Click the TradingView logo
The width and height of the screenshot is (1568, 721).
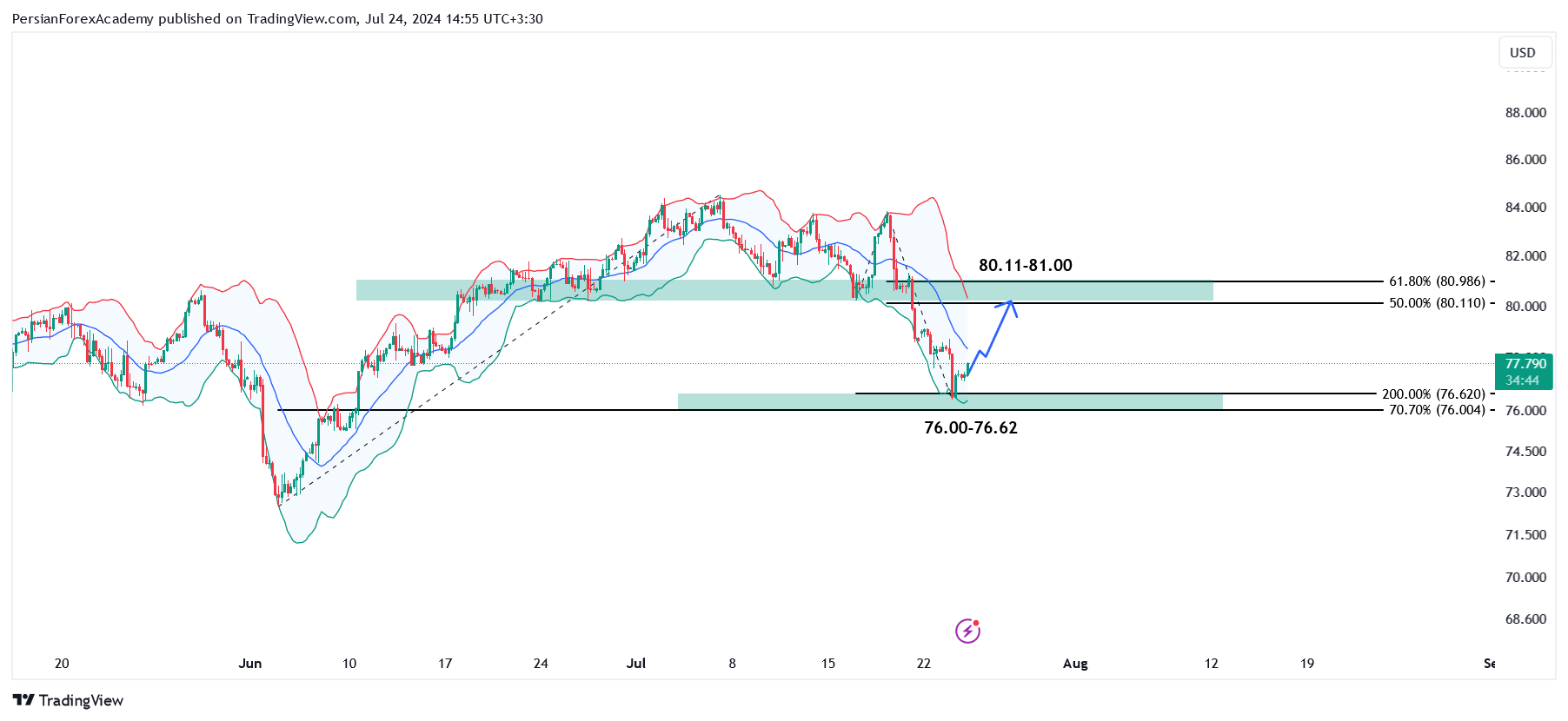68,700
